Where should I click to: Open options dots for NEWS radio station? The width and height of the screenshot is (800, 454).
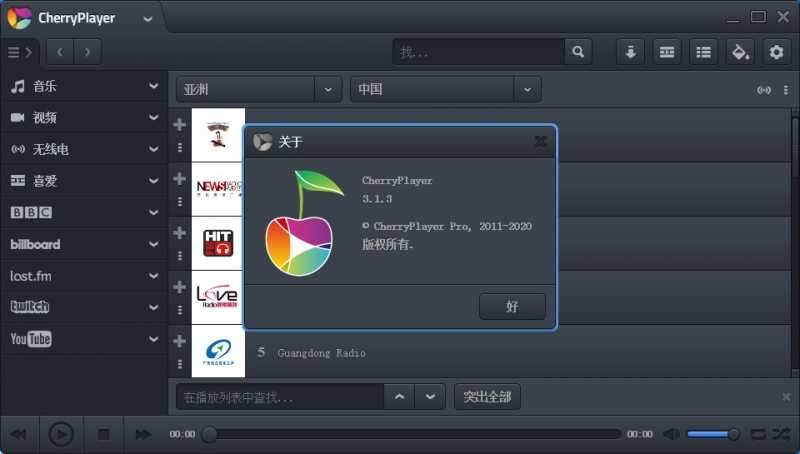pyautogui.click(x=180, y=202)
